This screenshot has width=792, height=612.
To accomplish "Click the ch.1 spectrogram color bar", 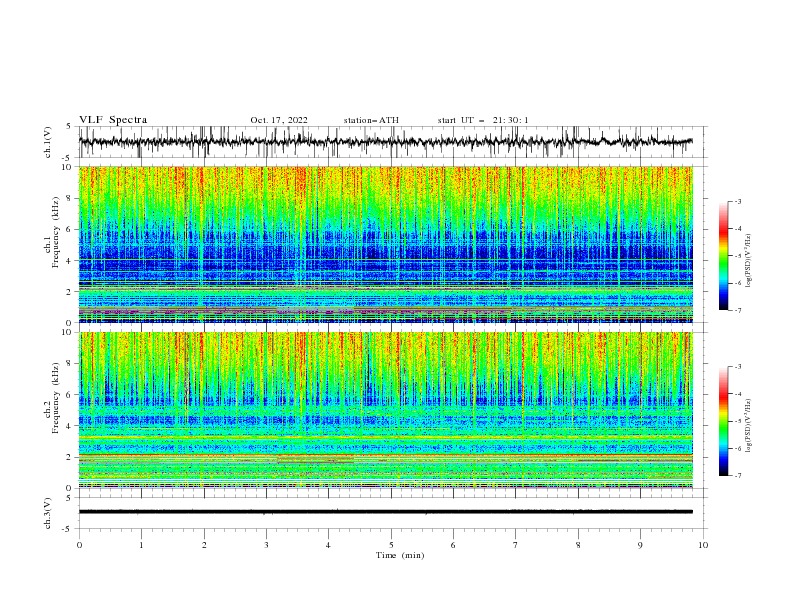I will click(724, 256).
